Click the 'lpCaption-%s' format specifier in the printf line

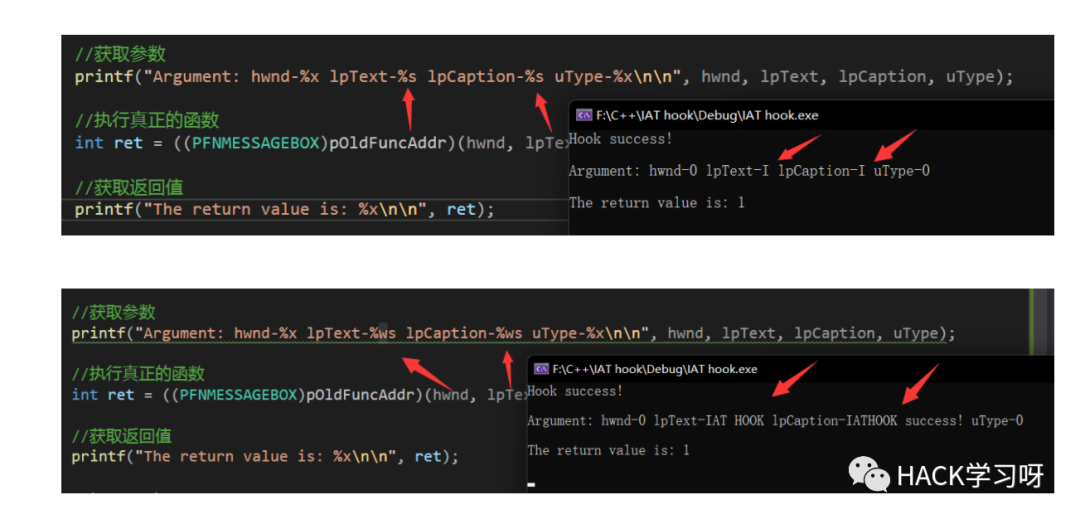486,76
